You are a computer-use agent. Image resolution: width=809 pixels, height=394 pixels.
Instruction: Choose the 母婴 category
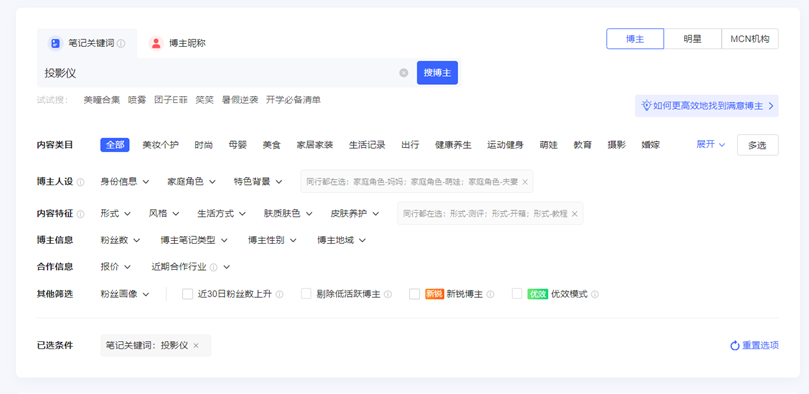(237, 145)
